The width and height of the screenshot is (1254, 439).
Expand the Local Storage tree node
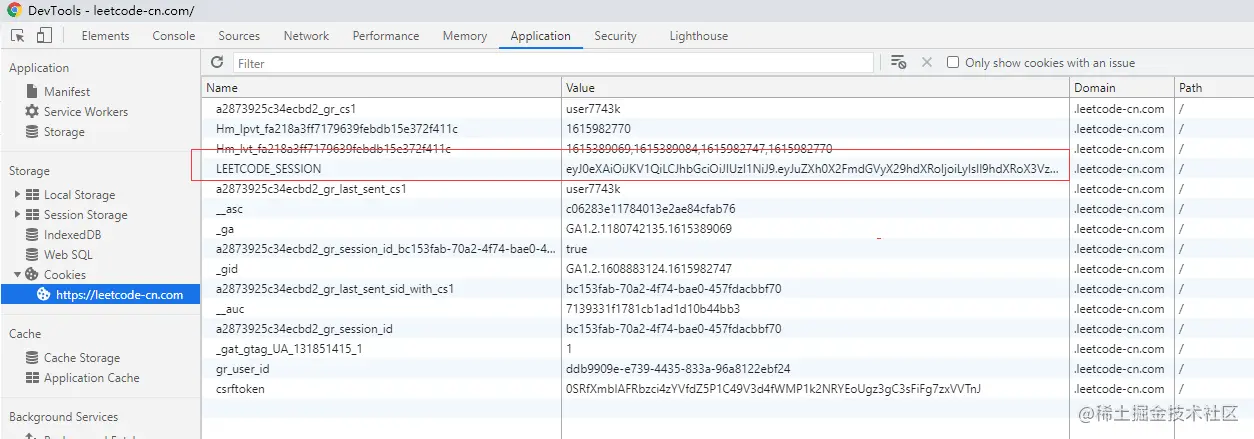[x=17, y=194]
